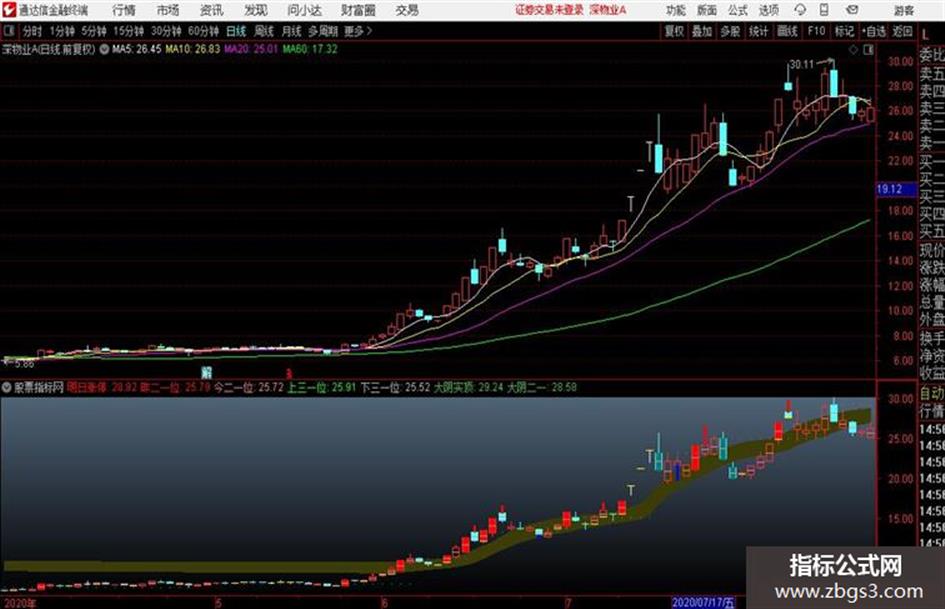Switch to the 5分钟 period tab
The image size is (945, 609).
tap(94, 31)
